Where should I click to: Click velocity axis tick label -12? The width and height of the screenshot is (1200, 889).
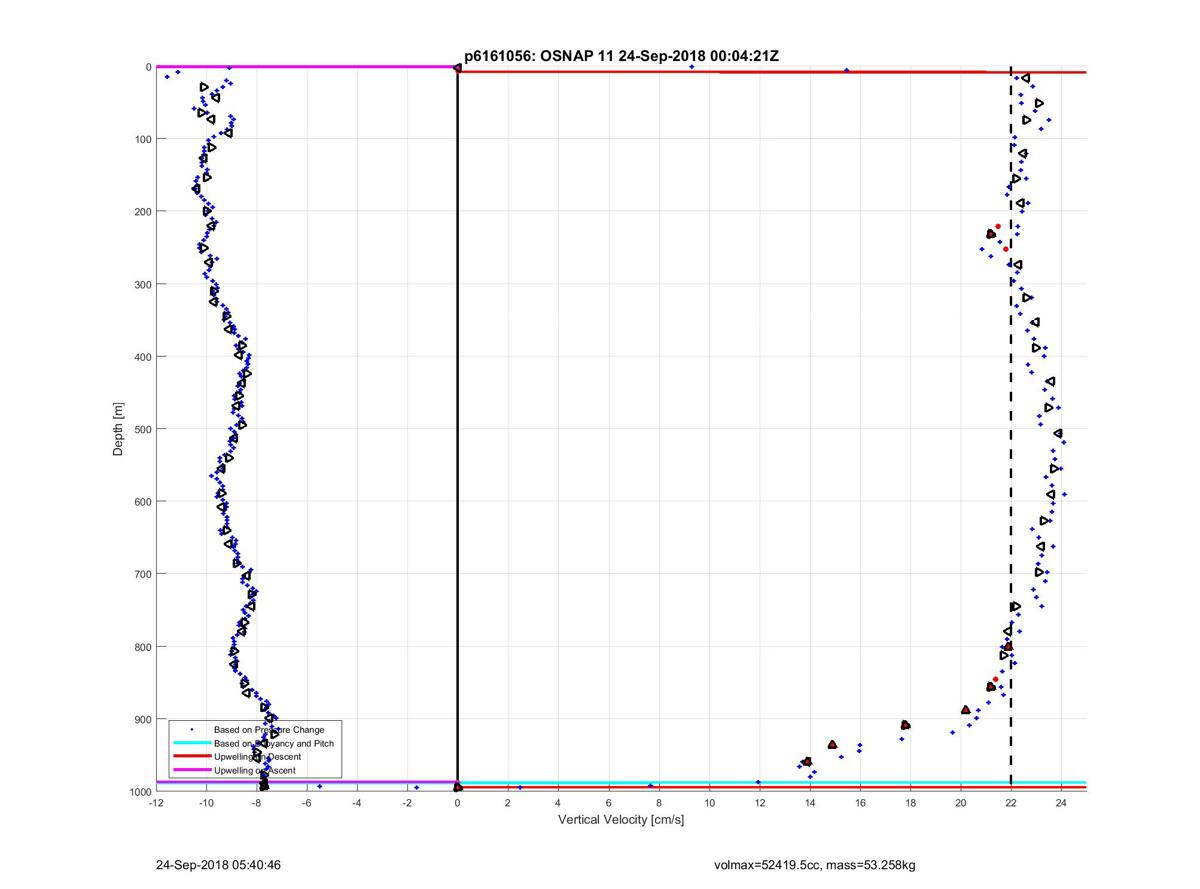click(155, 803)
